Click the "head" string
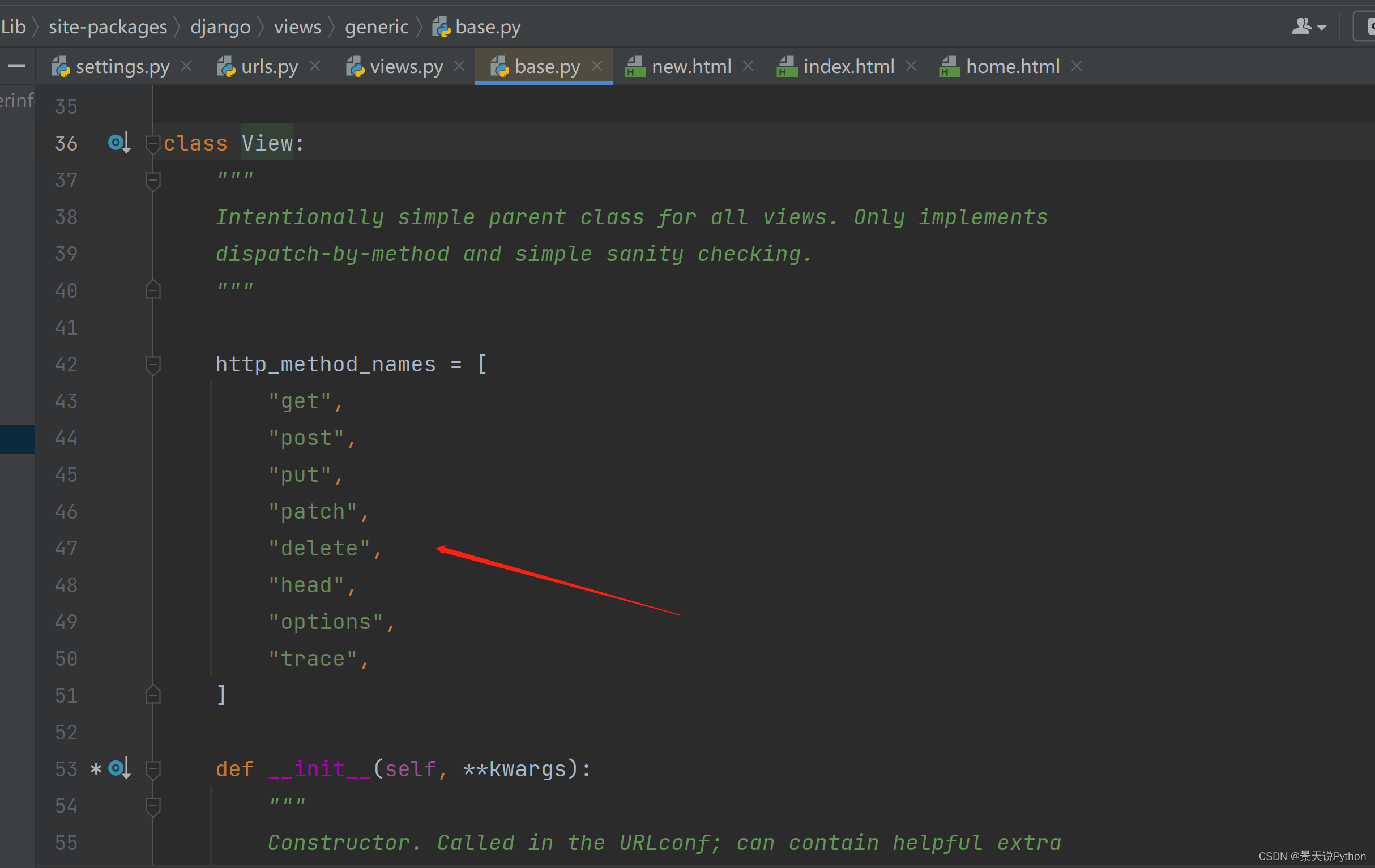This screenshot has width=1375, height=868. [306, 585]
